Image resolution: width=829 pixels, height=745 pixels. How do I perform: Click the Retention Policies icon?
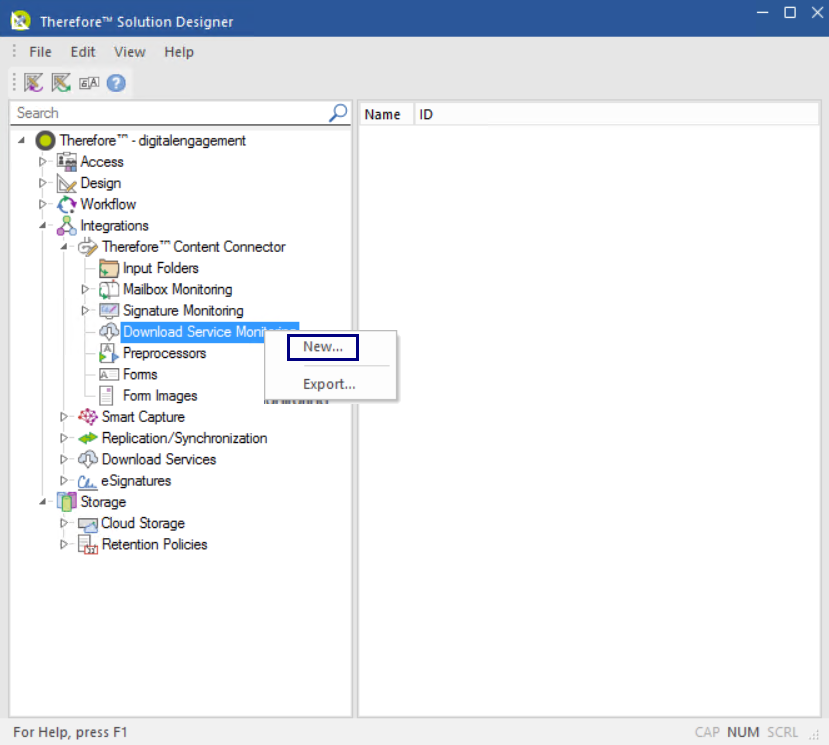[x=88, y=545]
